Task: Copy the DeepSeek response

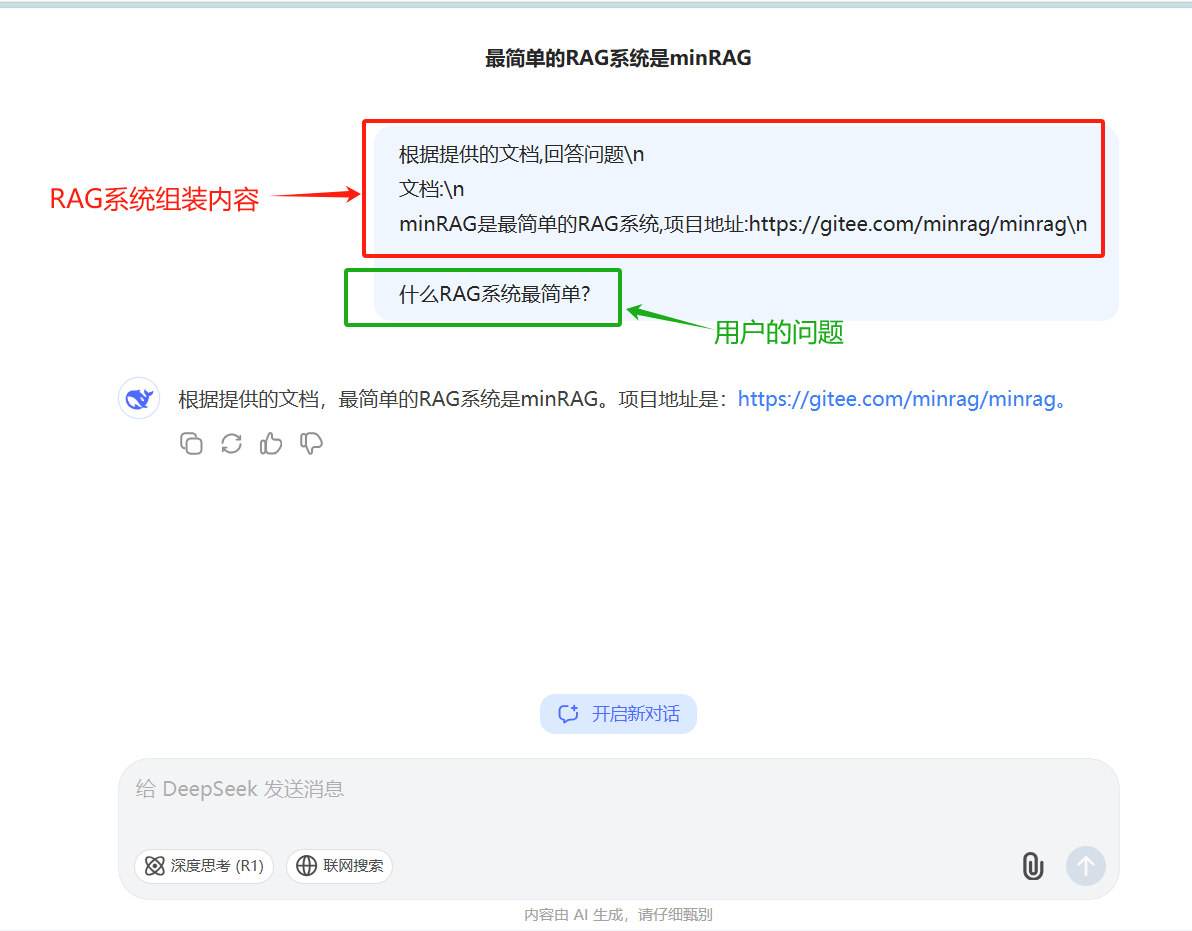Action: click(x=192, y=443)
